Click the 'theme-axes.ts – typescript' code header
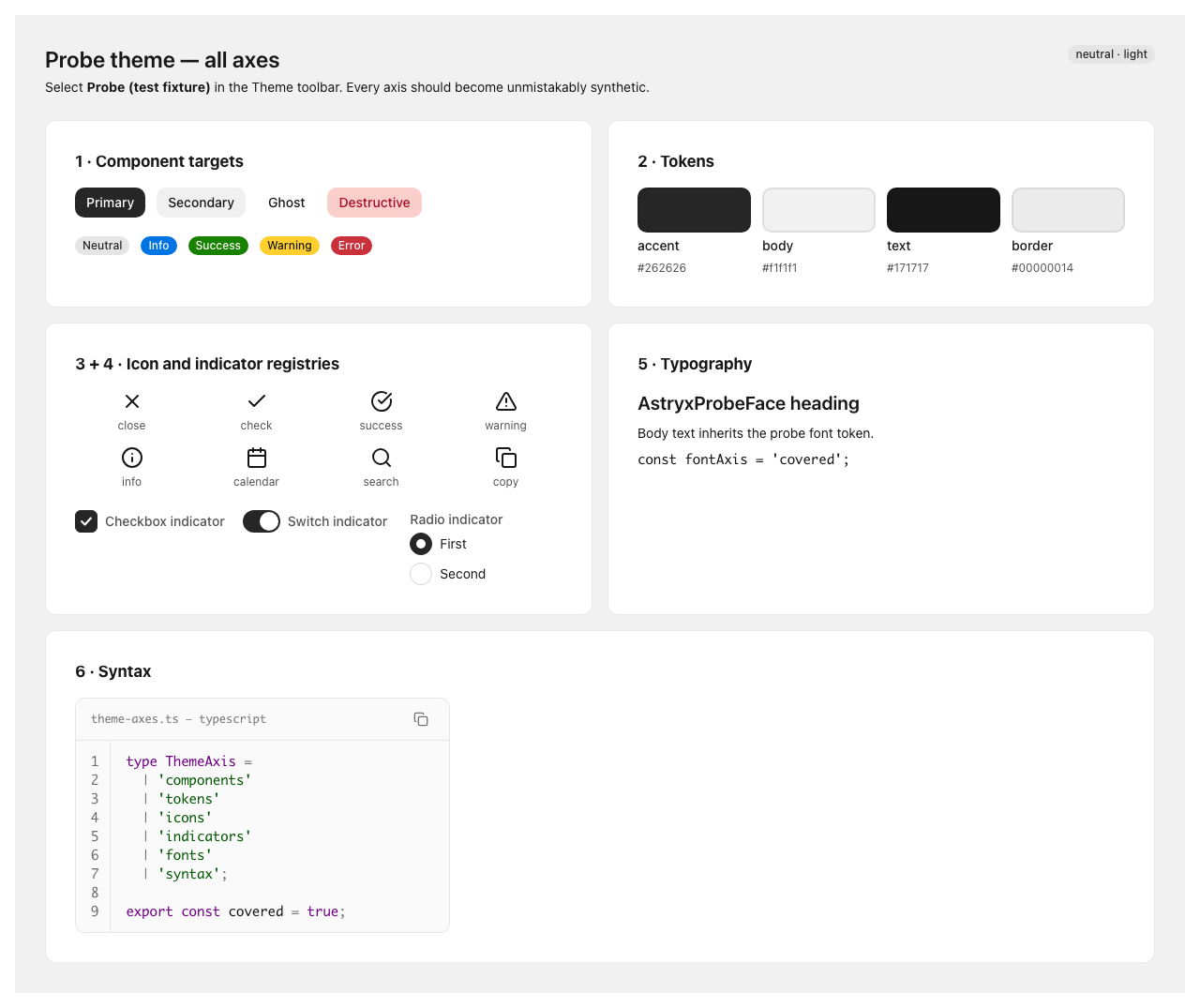The image size is (1200, 1008). [178, 719]
